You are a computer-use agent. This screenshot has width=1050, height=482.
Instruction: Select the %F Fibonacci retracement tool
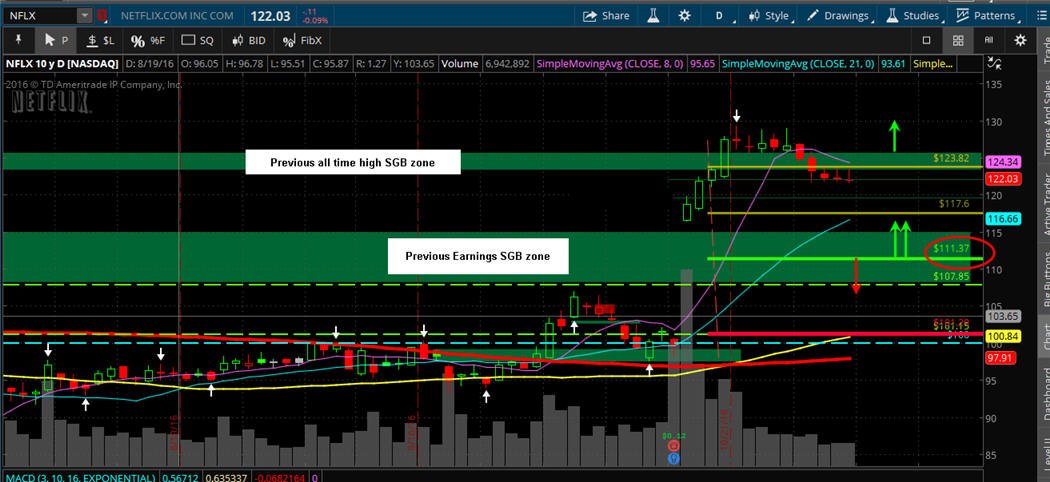[147, 41]
